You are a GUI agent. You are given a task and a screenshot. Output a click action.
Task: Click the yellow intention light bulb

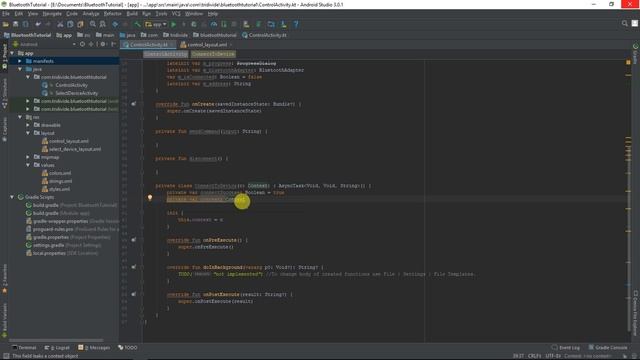[150, 198]
